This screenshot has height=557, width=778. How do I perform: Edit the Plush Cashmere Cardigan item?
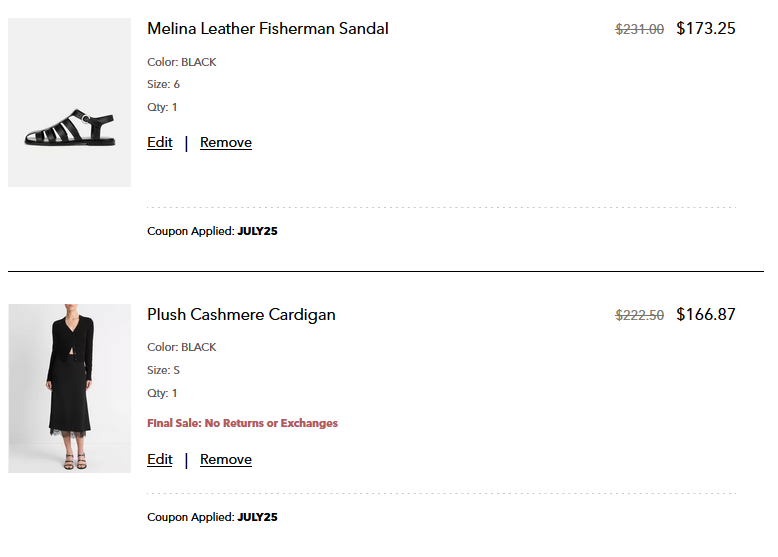160,460
